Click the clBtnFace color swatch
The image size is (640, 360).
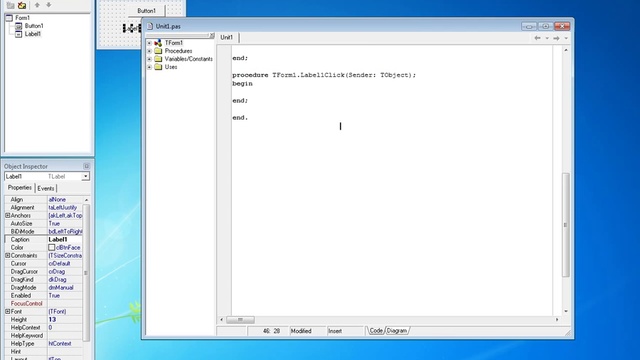click(x=51, y=247)
